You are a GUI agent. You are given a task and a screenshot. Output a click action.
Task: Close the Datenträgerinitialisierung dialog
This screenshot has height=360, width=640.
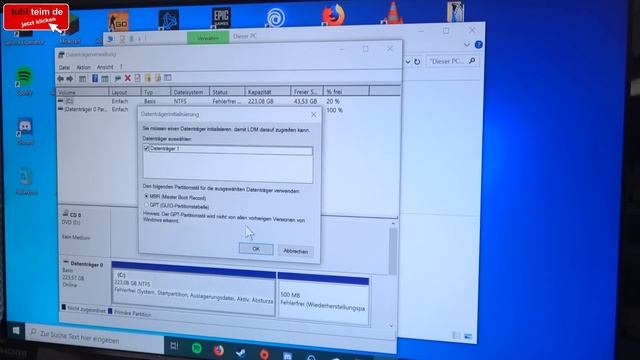click(x=313, y=115)
